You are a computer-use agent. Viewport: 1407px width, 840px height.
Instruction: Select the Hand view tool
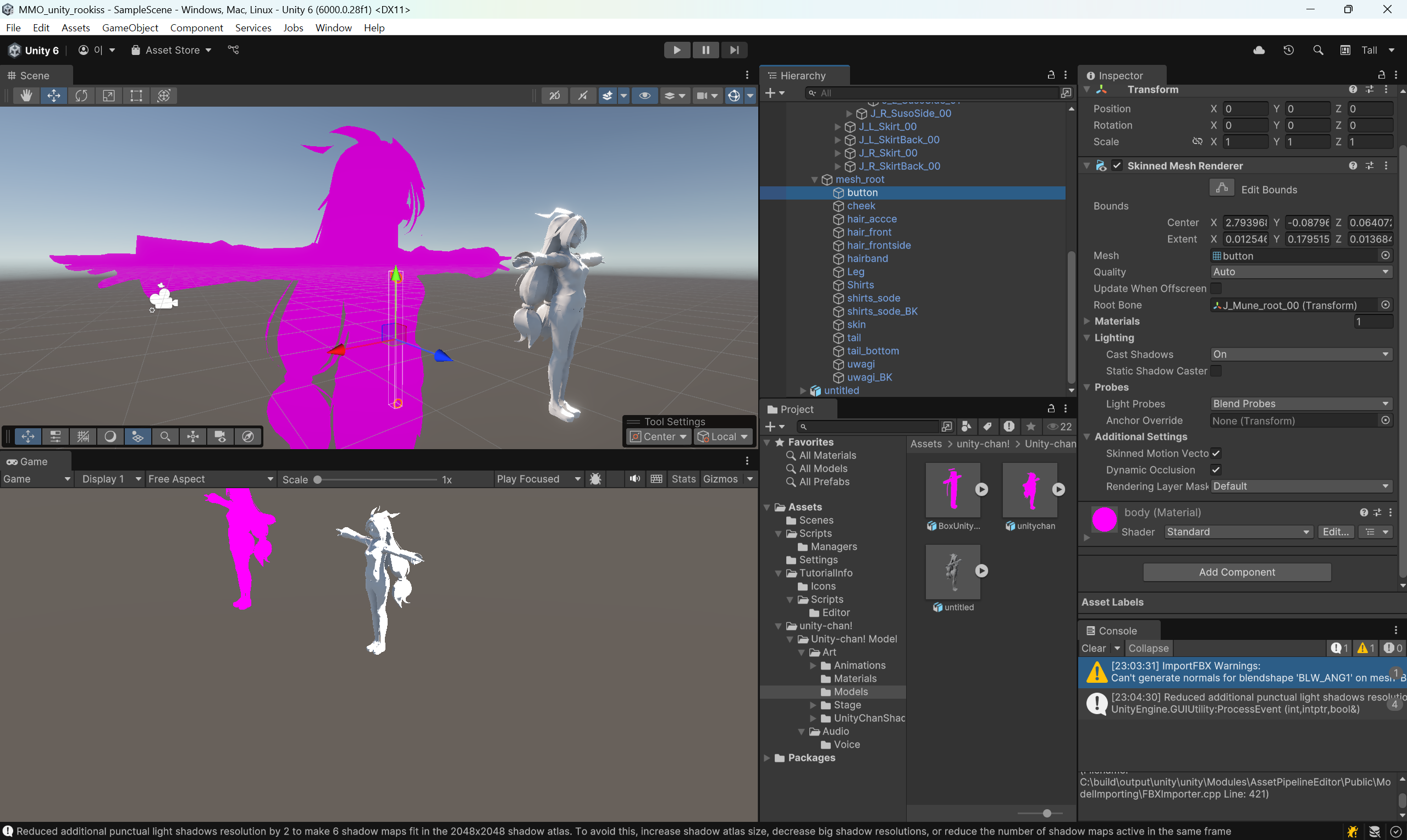pyautogui.click(x=26, y=96)
